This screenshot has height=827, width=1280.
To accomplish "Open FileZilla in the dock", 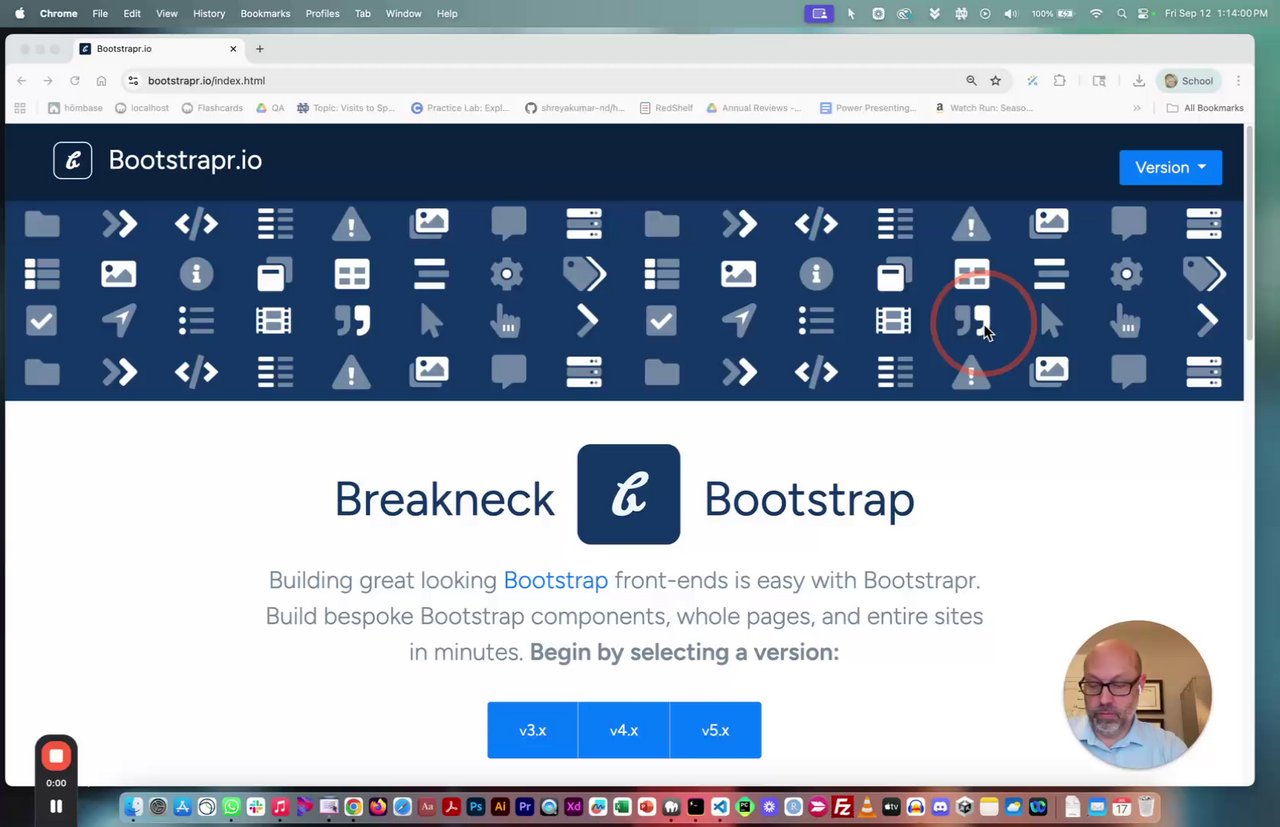I will pos(842,807).
